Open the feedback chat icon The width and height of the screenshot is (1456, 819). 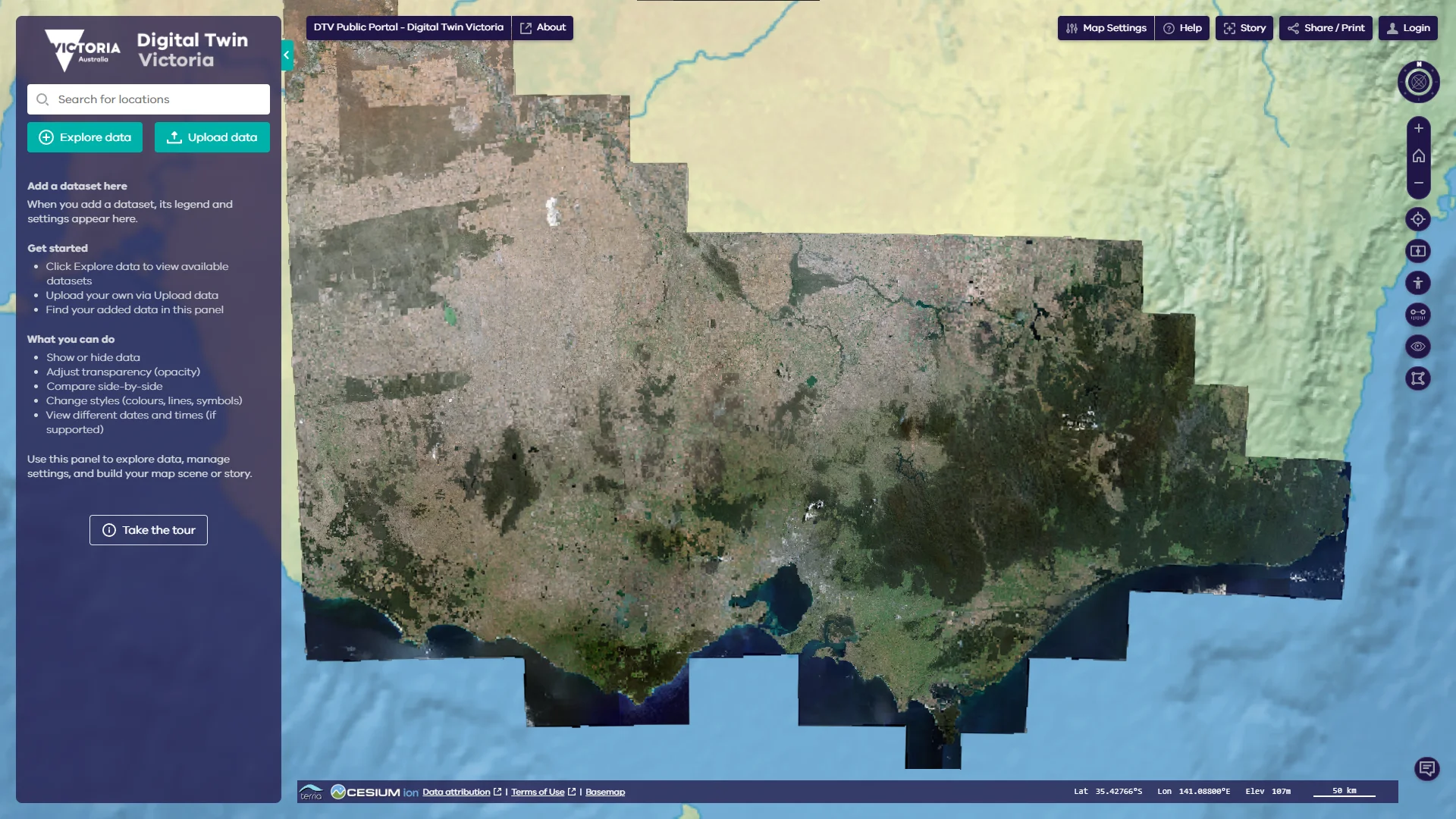(x=1426, y=769)
